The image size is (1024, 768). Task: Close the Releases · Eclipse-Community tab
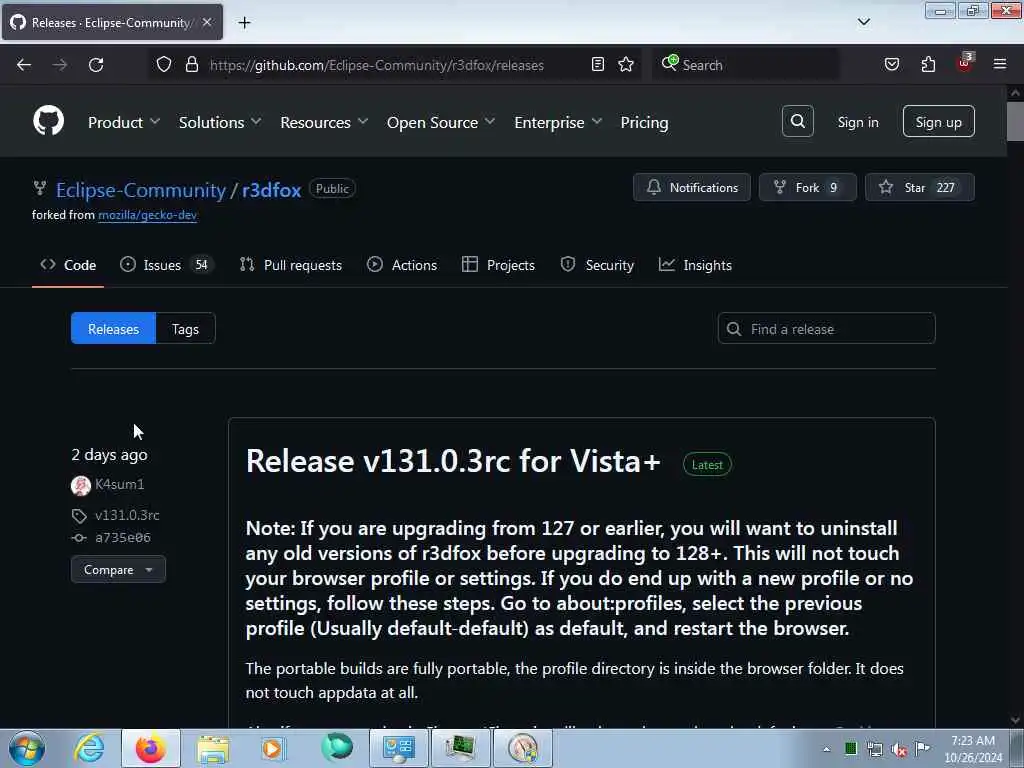(207, 22)
